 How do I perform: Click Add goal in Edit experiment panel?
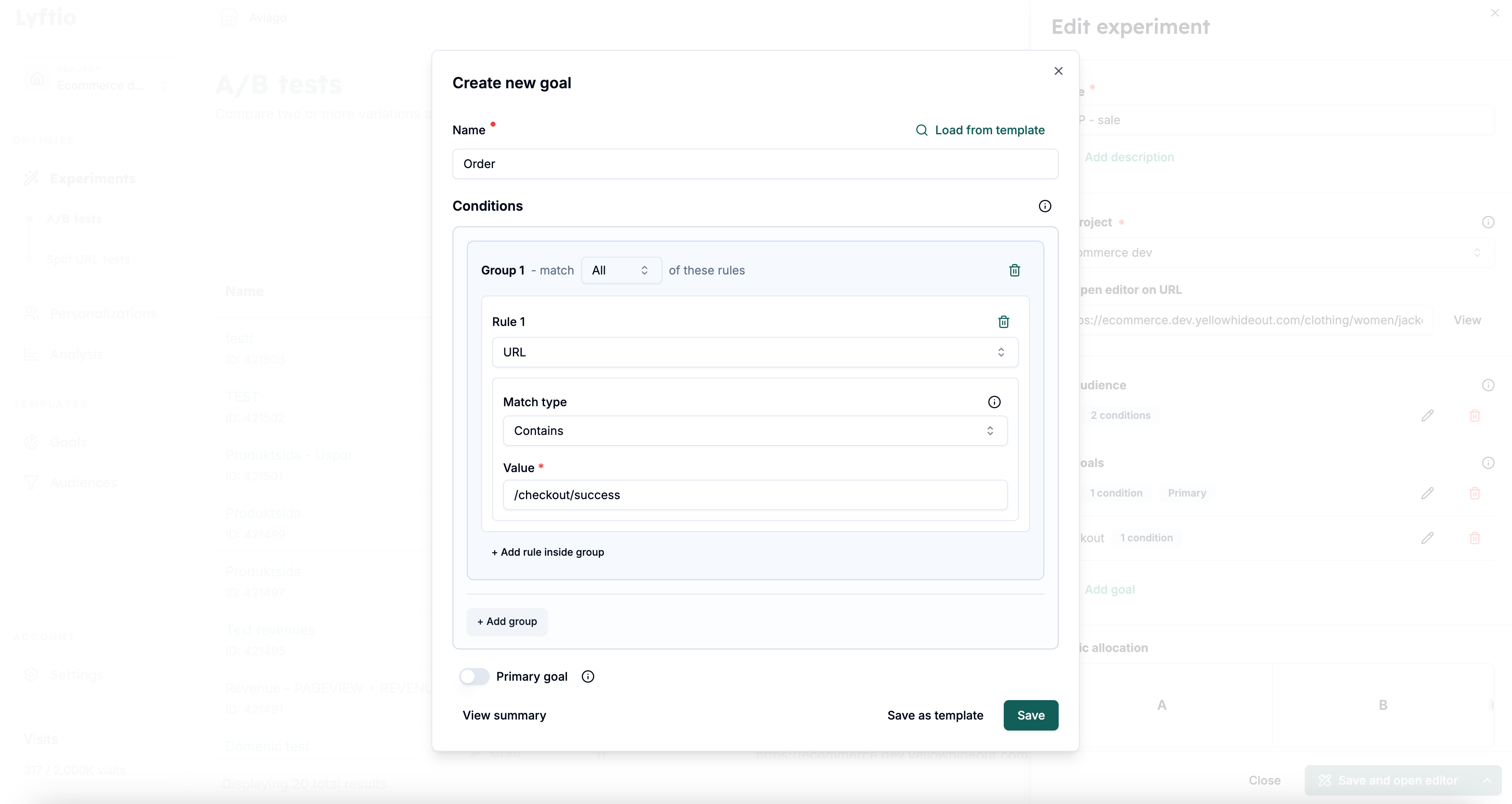point(1109,589)
